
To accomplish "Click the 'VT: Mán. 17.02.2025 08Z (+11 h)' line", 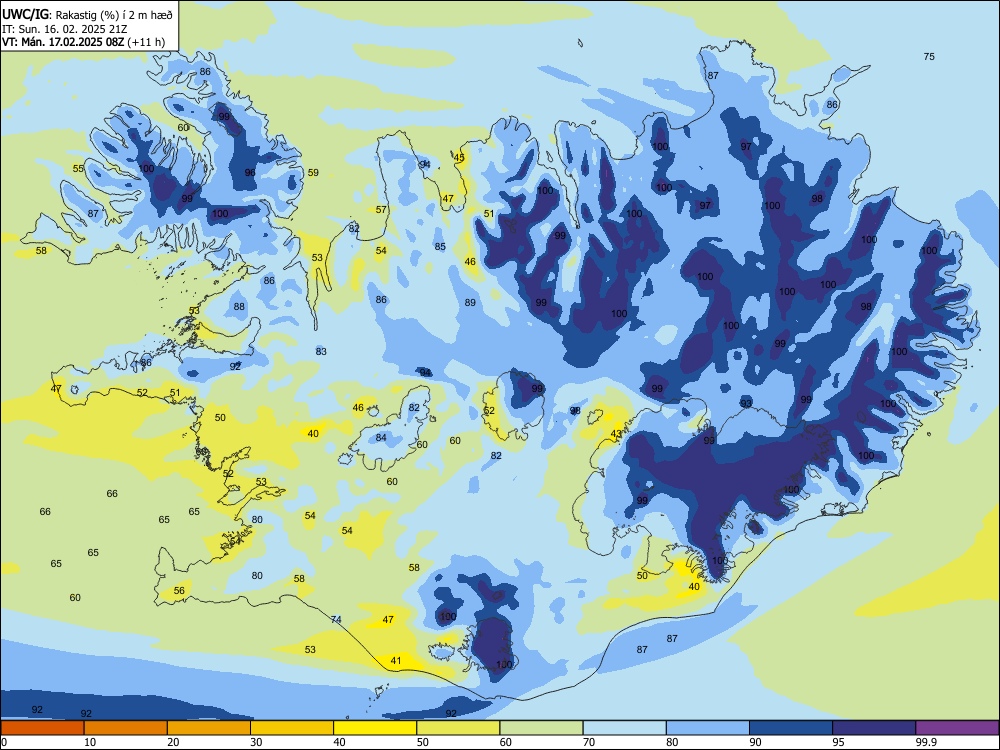I will tap(83, 42).
